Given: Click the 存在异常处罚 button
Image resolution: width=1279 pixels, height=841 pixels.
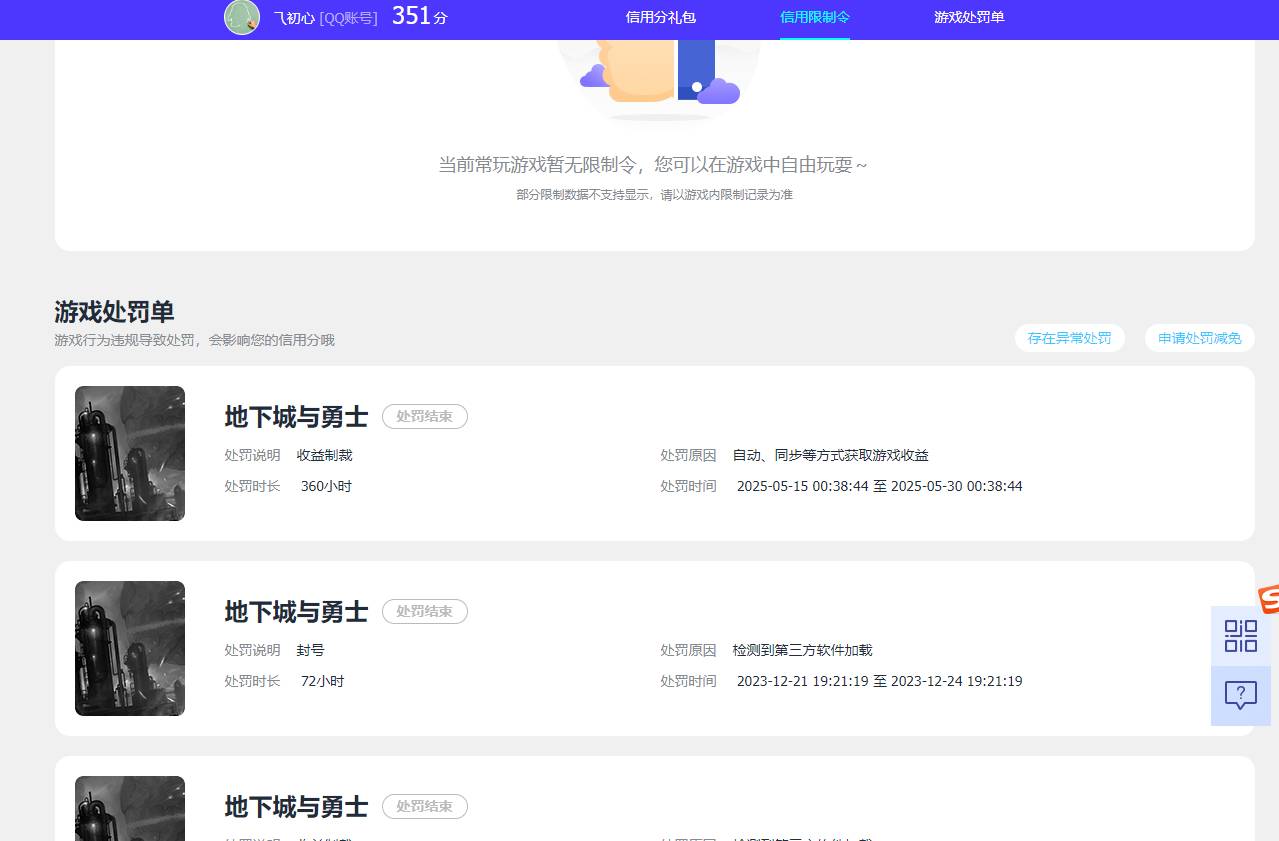Looking at the screenshot, I should [x=1069, y=338].
